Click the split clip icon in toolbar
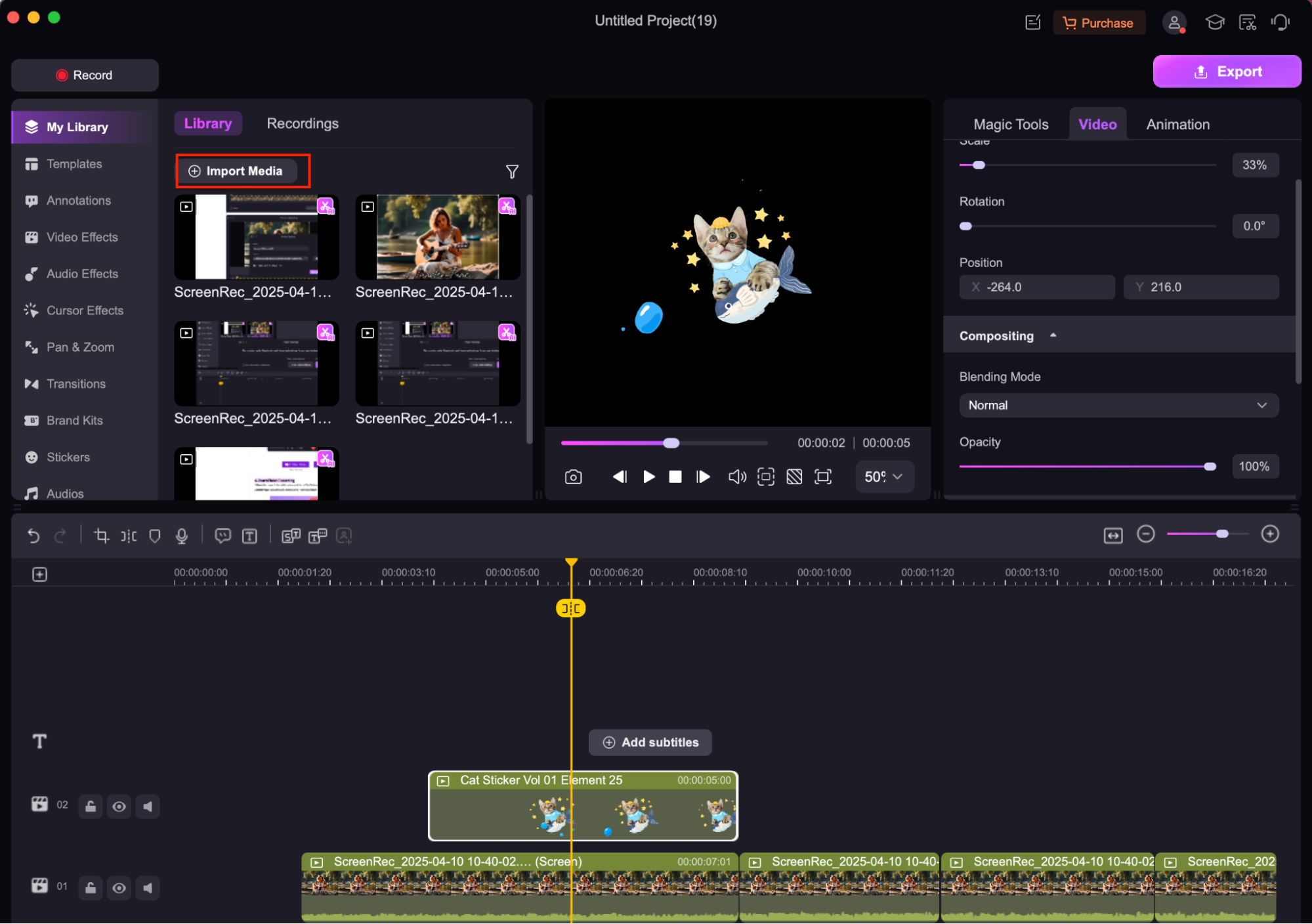 [129, 535]
